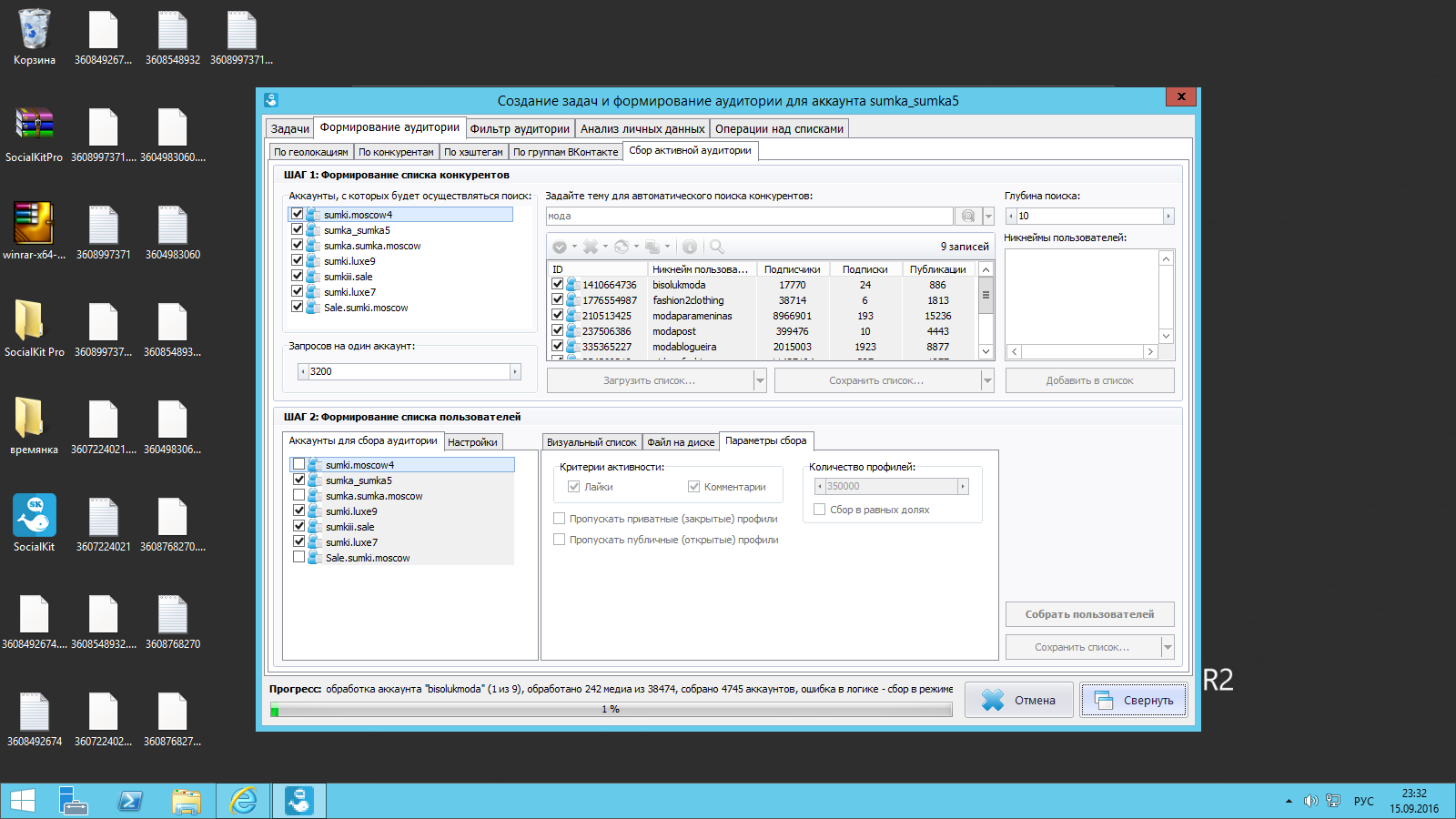
Task: Click the check-all icon in the competitors toolbar
Action: (x=560, y=247)
